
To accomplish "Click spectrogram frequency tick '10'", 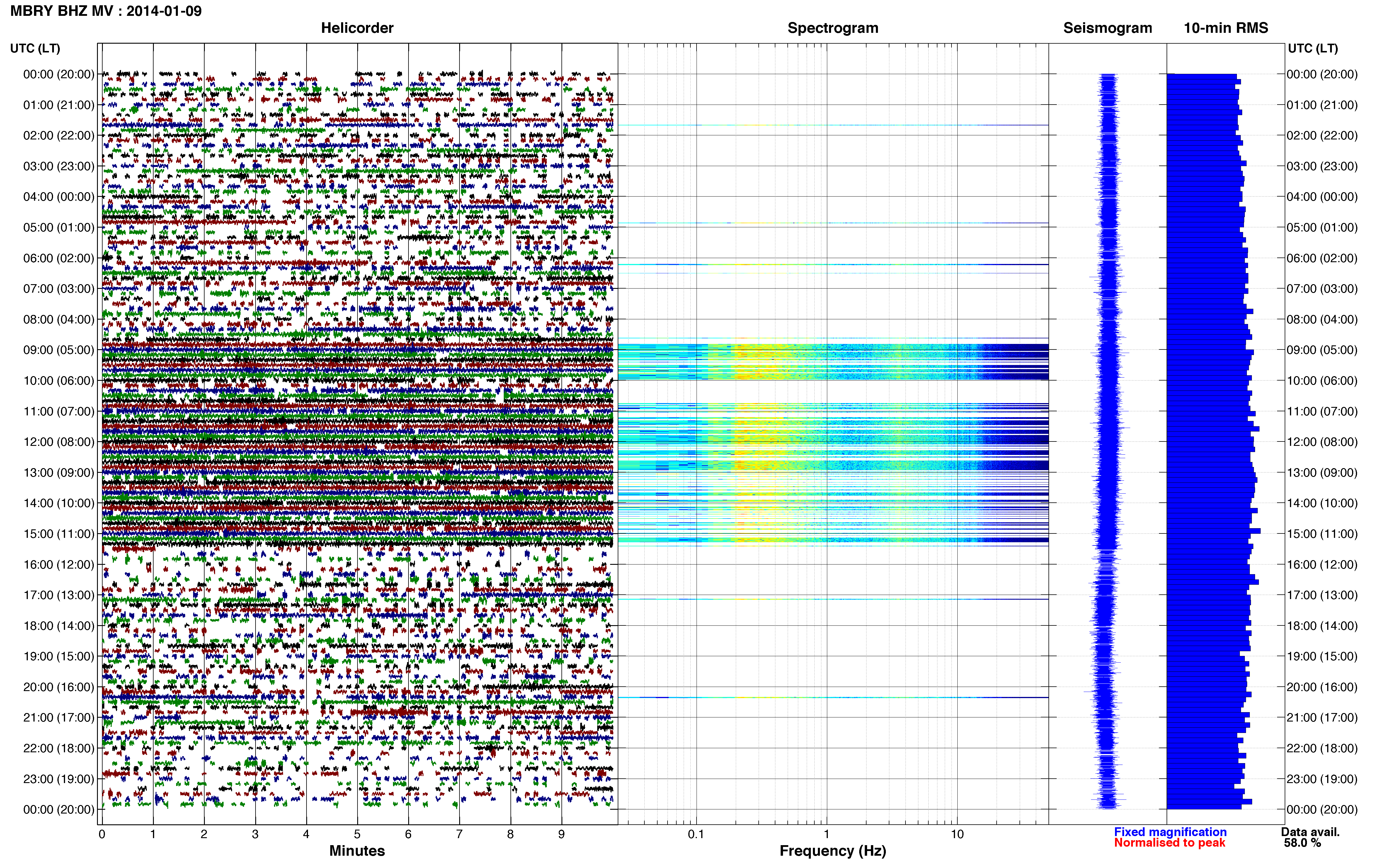I will pyautogui.click(x=957, y=835).
